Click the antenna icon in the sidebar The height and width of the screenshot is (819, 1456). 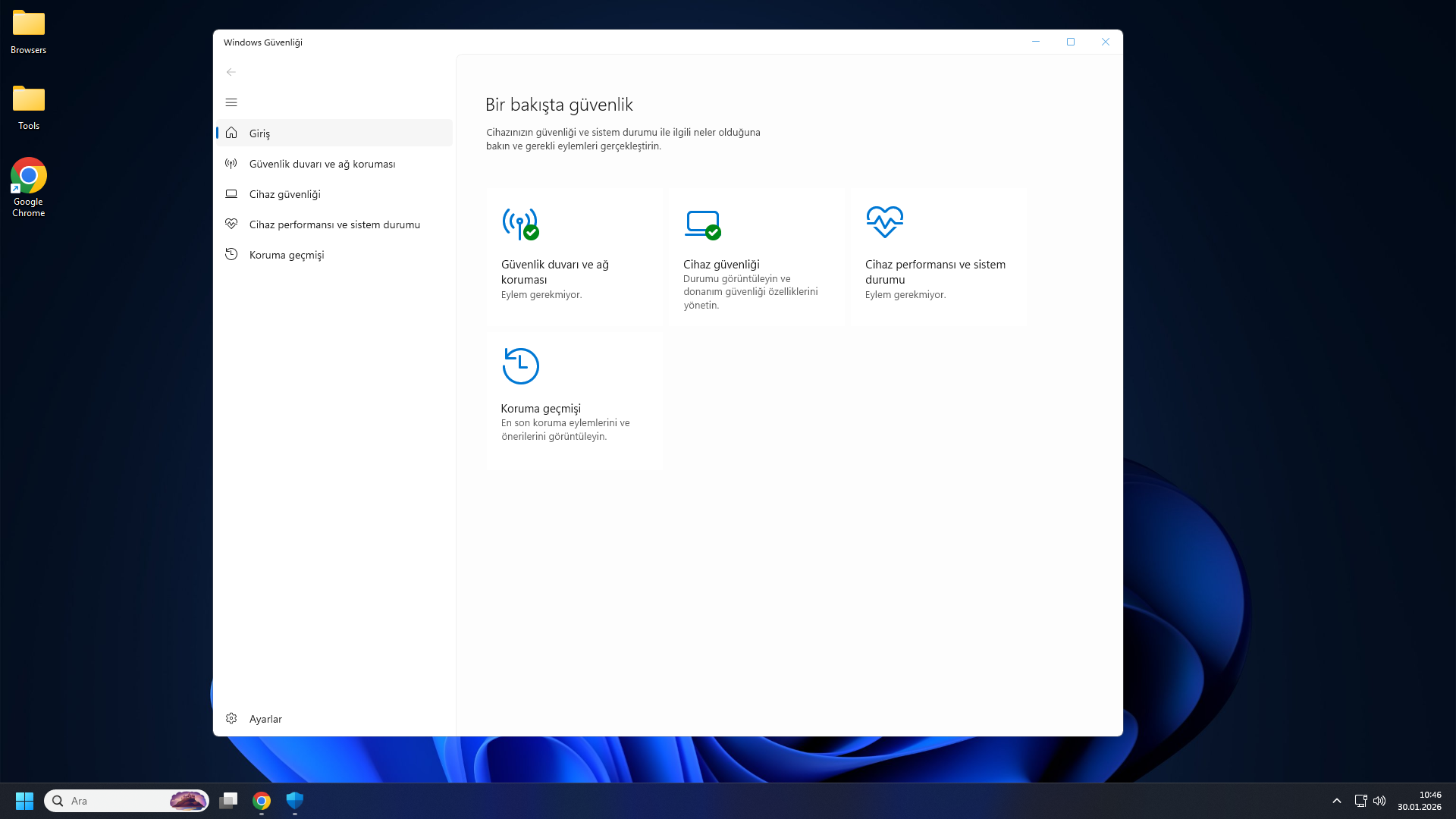[x=231, y=163]
